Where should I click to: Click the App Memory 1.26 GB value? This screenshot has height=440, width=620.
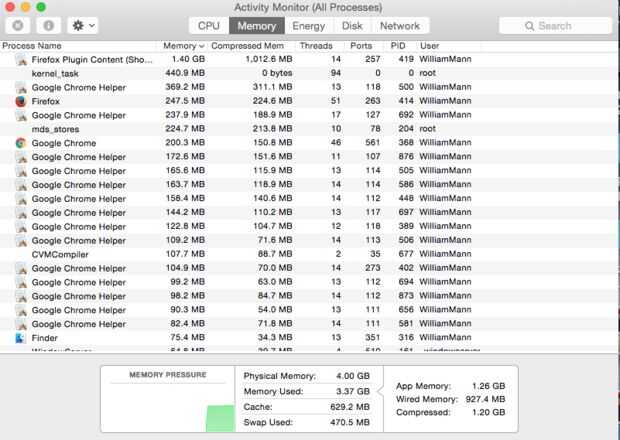tap(488, 386)
